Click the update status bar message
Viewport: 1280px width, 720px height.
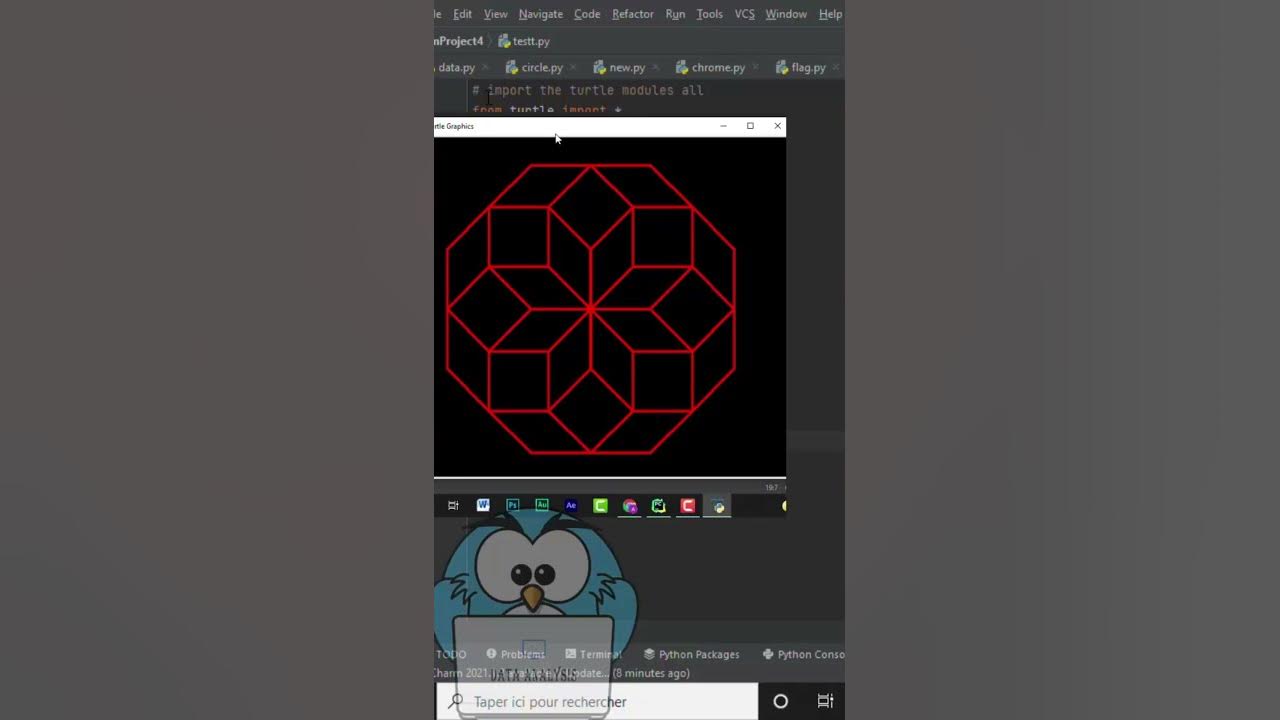point(563,673)
